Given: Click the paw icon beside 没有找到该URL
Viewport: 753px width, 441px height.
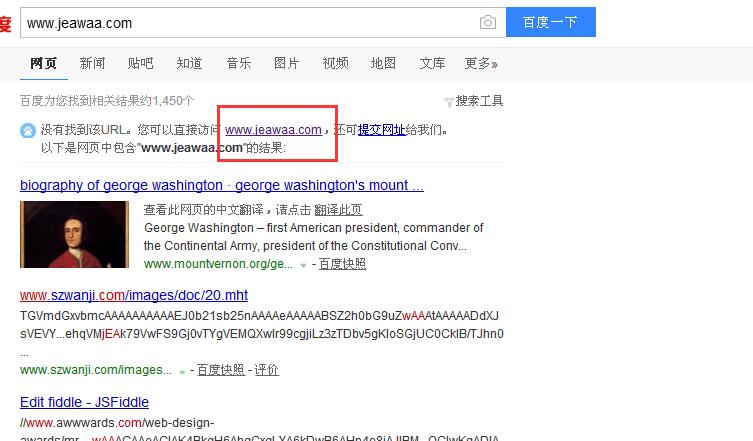Looking at the screenshot, I should coord(27,130).
